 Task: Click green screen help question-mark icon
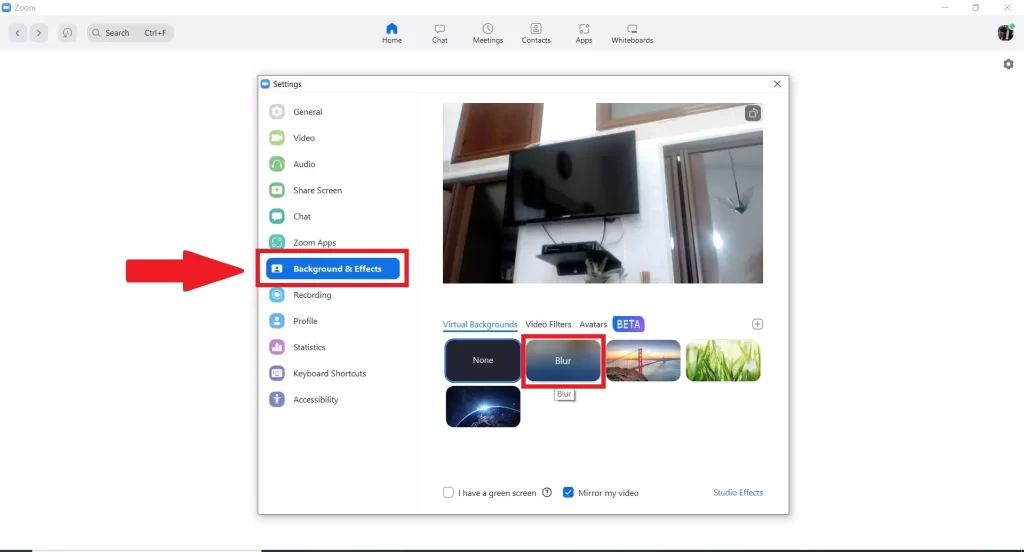(547, 493)
